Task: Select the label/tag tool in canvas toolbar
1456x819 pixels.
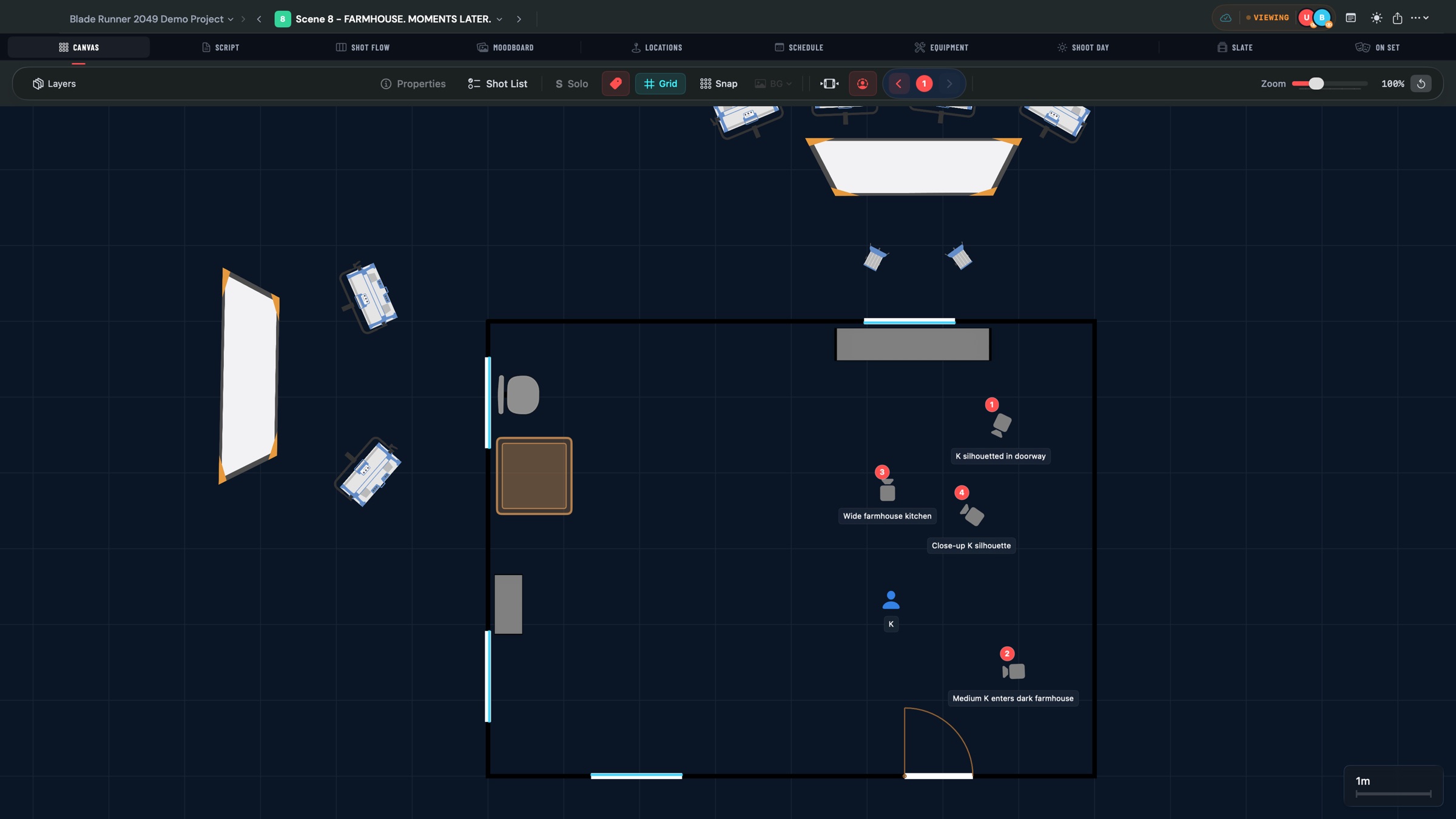Action: tap(616, 83)
